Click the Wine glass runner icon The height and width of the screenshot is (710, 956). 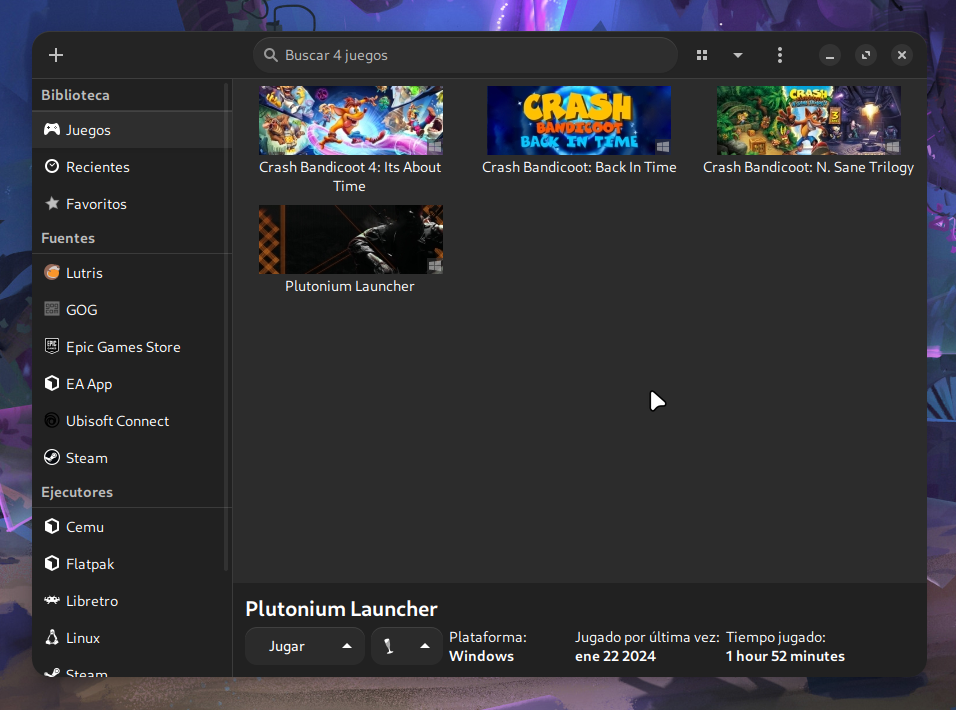[388, 646]
